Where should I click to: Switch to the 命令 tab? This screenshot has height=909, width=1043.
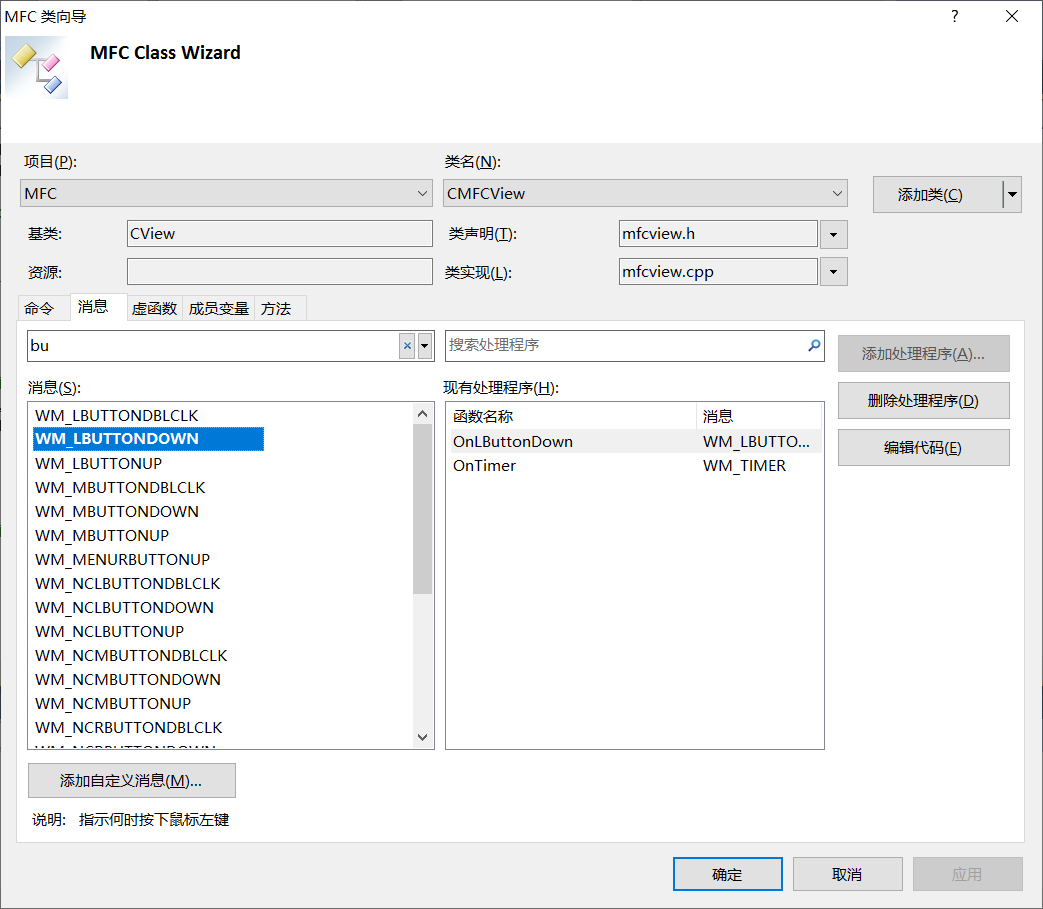(x=43, y=308)
